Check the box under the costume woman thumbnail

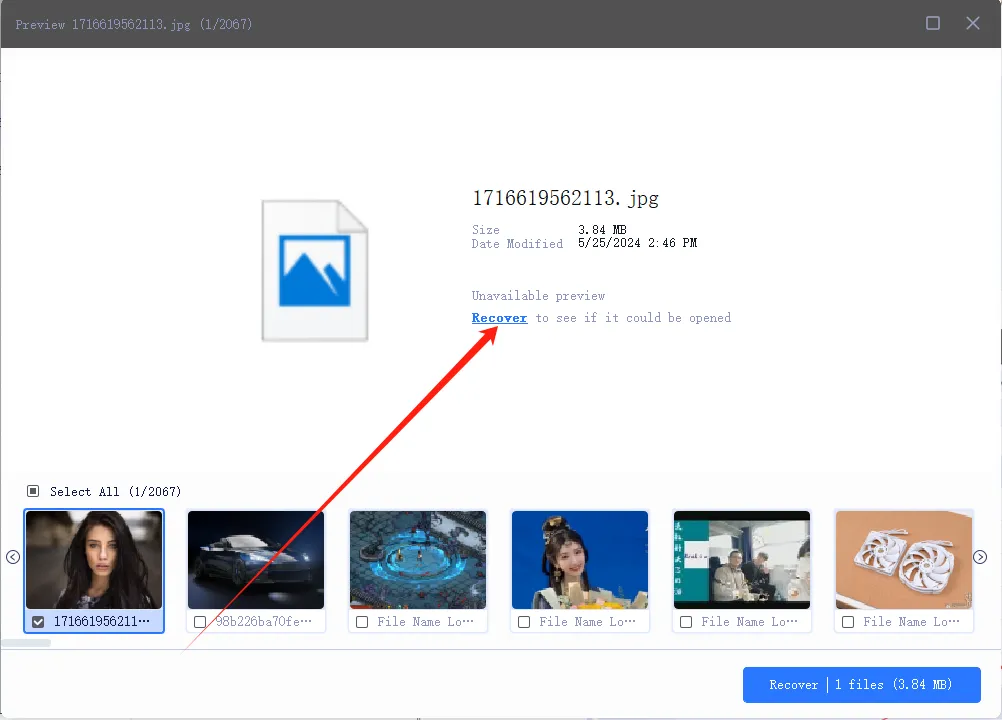coord(524,622)
